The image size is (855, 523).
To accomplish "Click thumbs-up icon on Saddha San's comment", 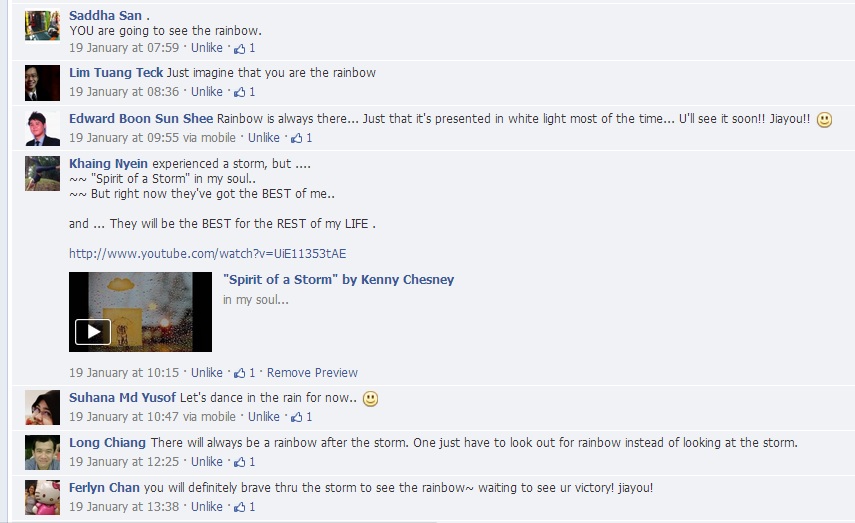I will [240, 49].
